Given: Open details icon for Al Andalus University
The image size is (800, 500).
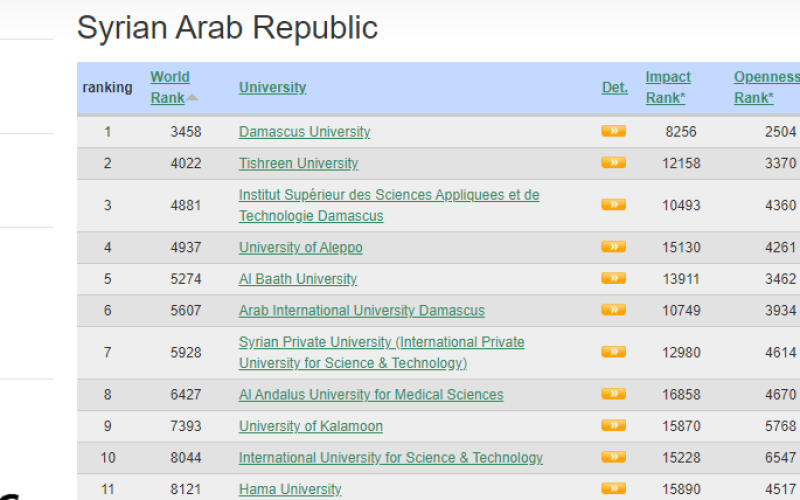Looking at the screenshot, I should 613,394.
